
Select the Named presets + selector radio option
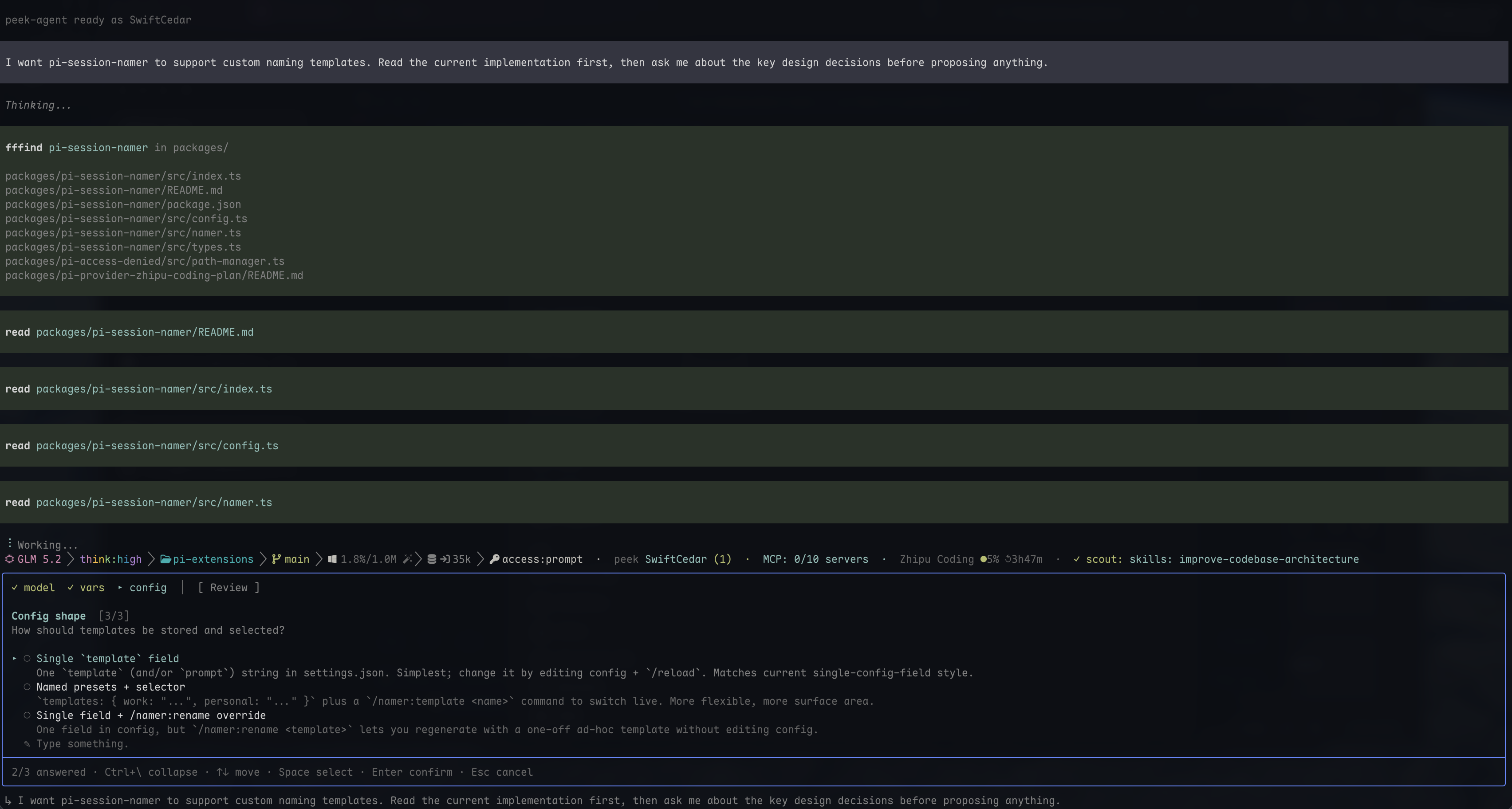(27, 687)
